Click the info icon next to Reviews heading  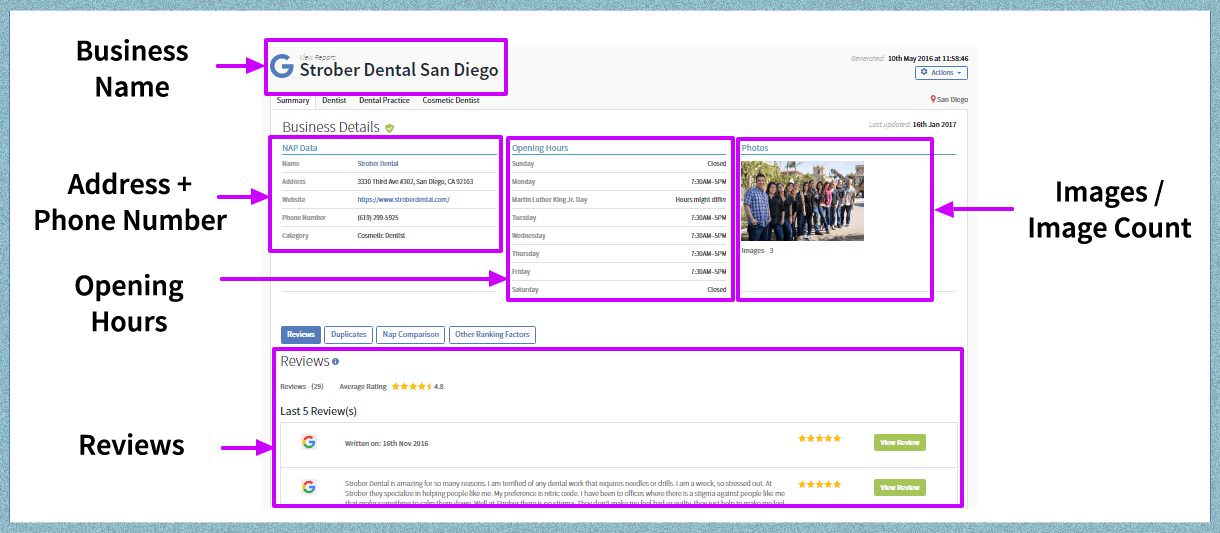(335, 362)
